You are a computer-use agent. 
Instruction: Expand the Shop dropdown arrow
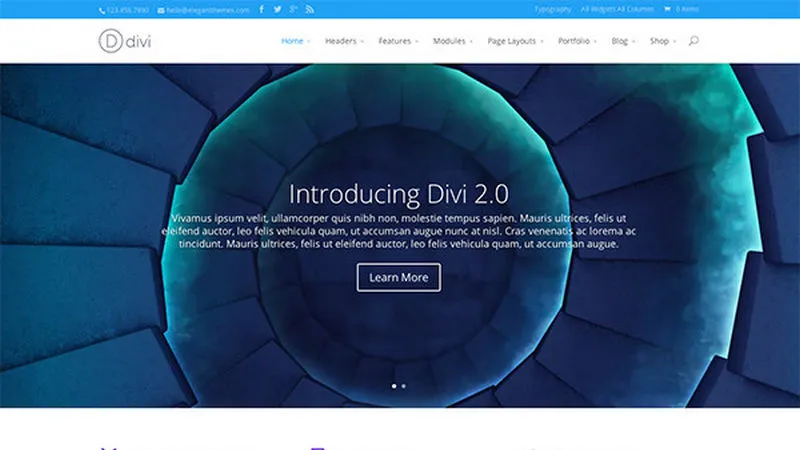(x=674, y=41)
